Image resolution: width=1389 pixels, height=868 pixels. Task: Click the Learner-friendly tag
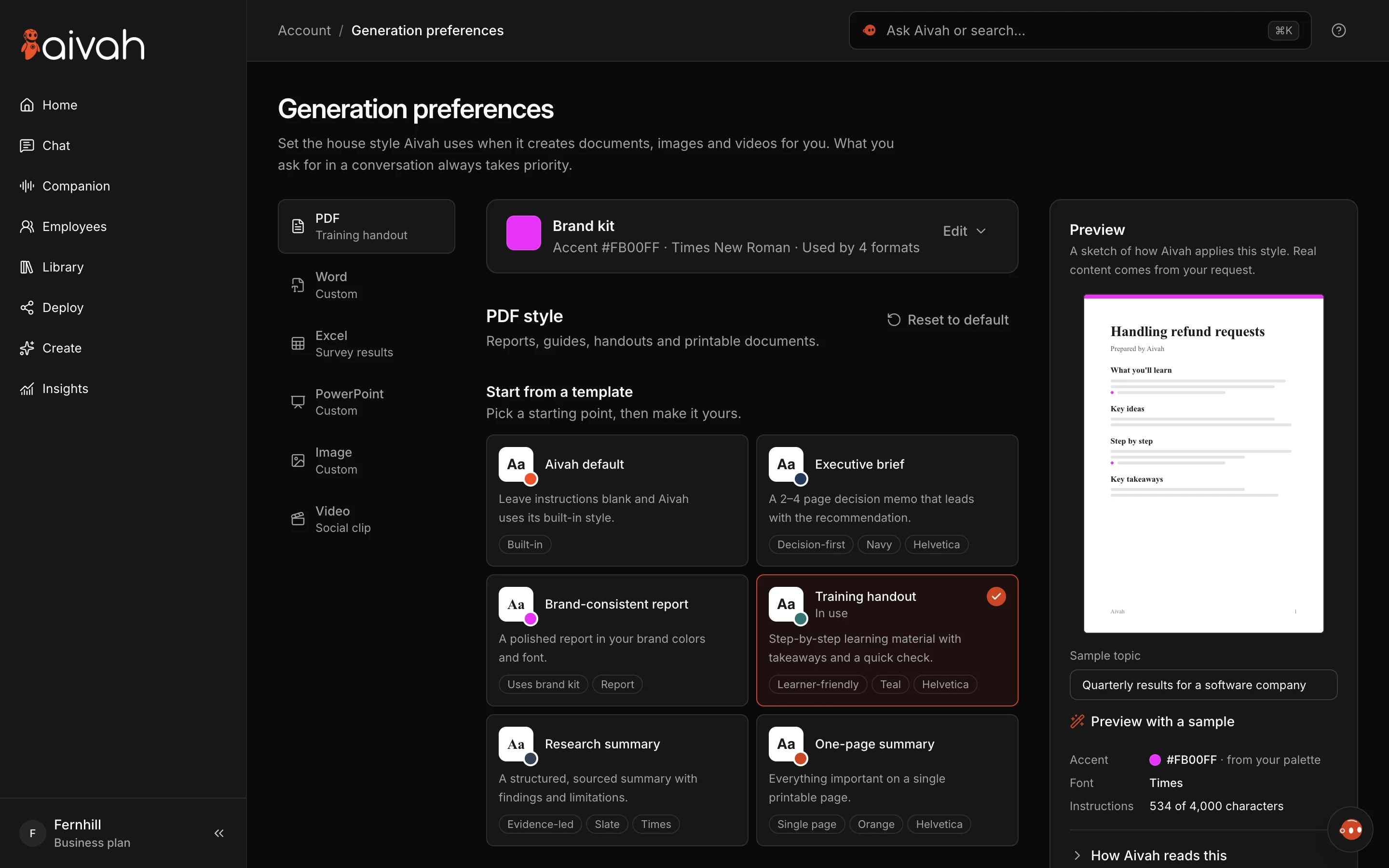point(818,684)
